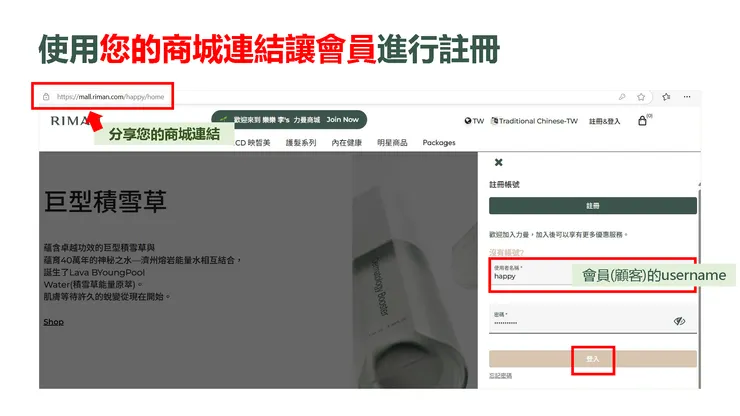This screenshot has height=416, width=740.
Task: Add page to favorites with star icon
Action: coord(641,97)
